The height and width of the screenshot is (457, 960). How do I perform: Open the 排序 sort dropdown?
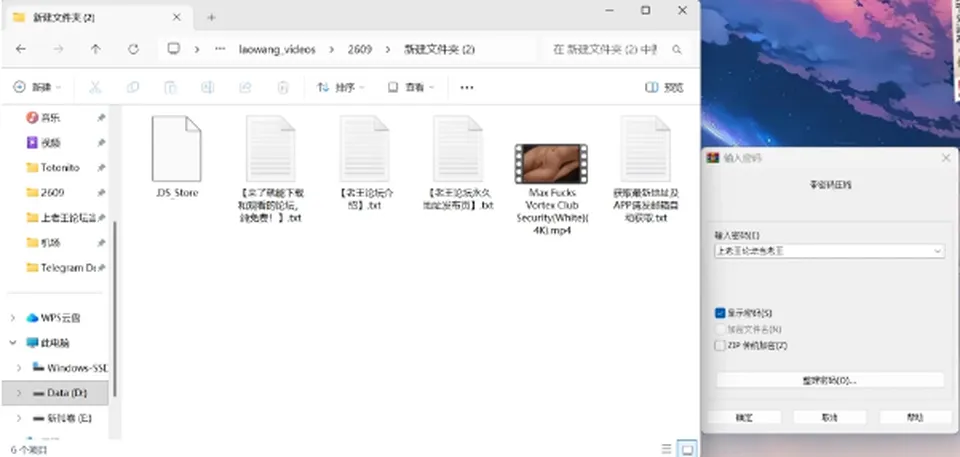(x=340, y=88)
